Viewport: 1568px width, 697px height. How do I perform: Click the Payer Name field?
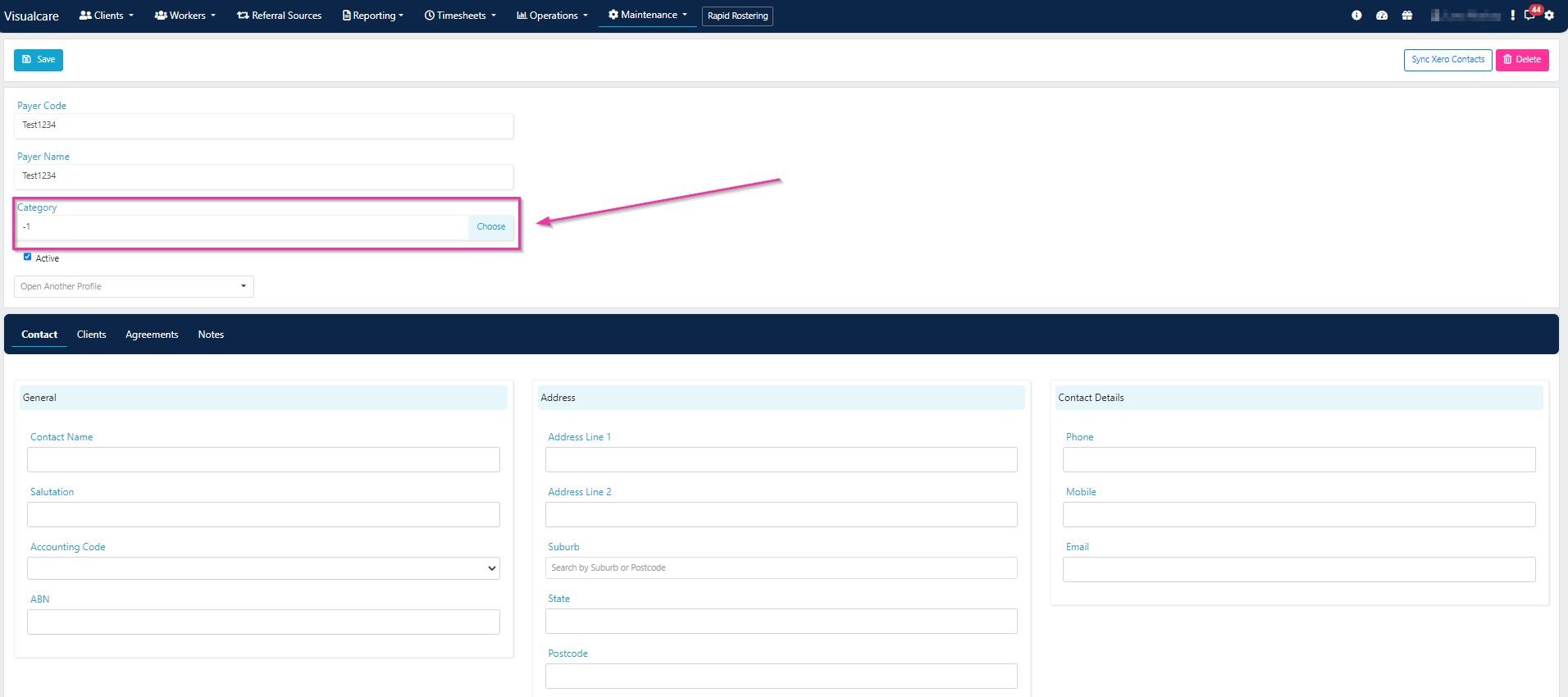tap(264, 176)
